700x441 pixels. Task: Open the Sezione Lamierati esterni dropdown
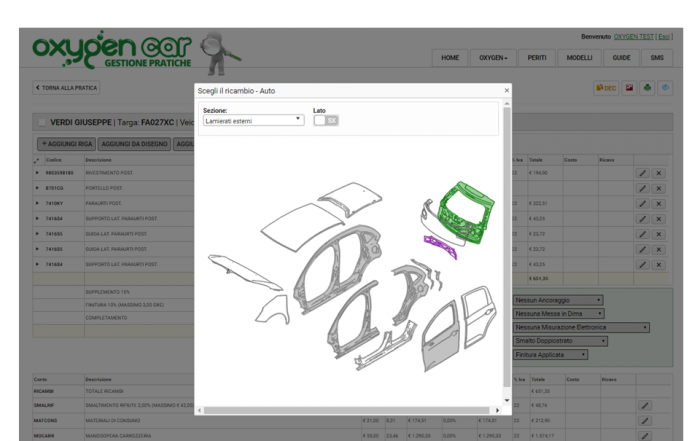click(254, 121)
